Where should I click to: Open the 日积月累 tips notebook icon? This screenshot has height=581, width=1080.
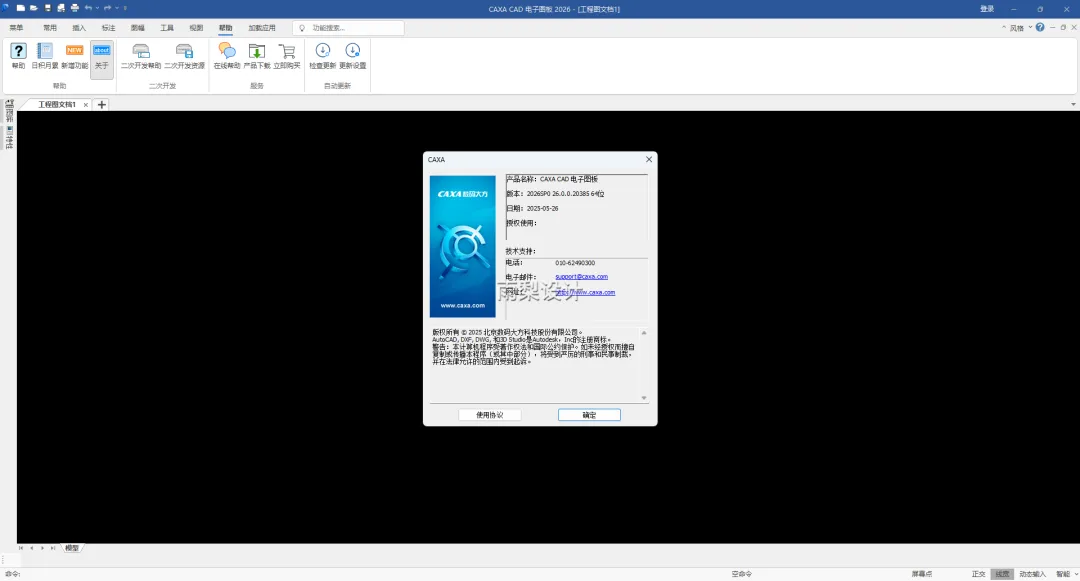point(45,56)
